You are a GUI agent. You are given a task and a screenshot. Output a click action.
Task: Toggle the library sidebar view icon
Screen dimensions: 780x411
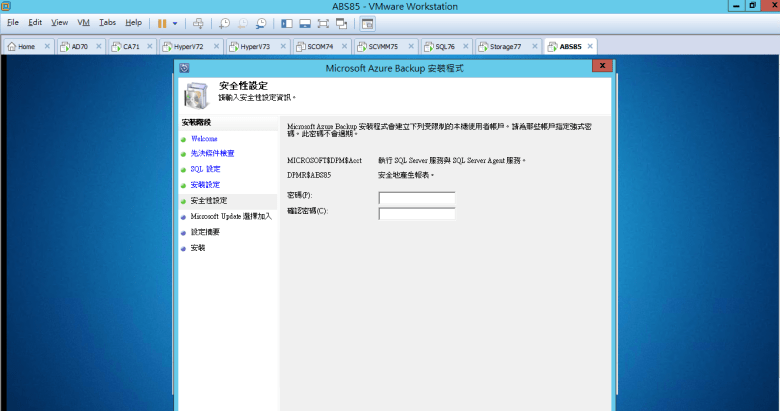pyautogui.click(x=287, y=22)
